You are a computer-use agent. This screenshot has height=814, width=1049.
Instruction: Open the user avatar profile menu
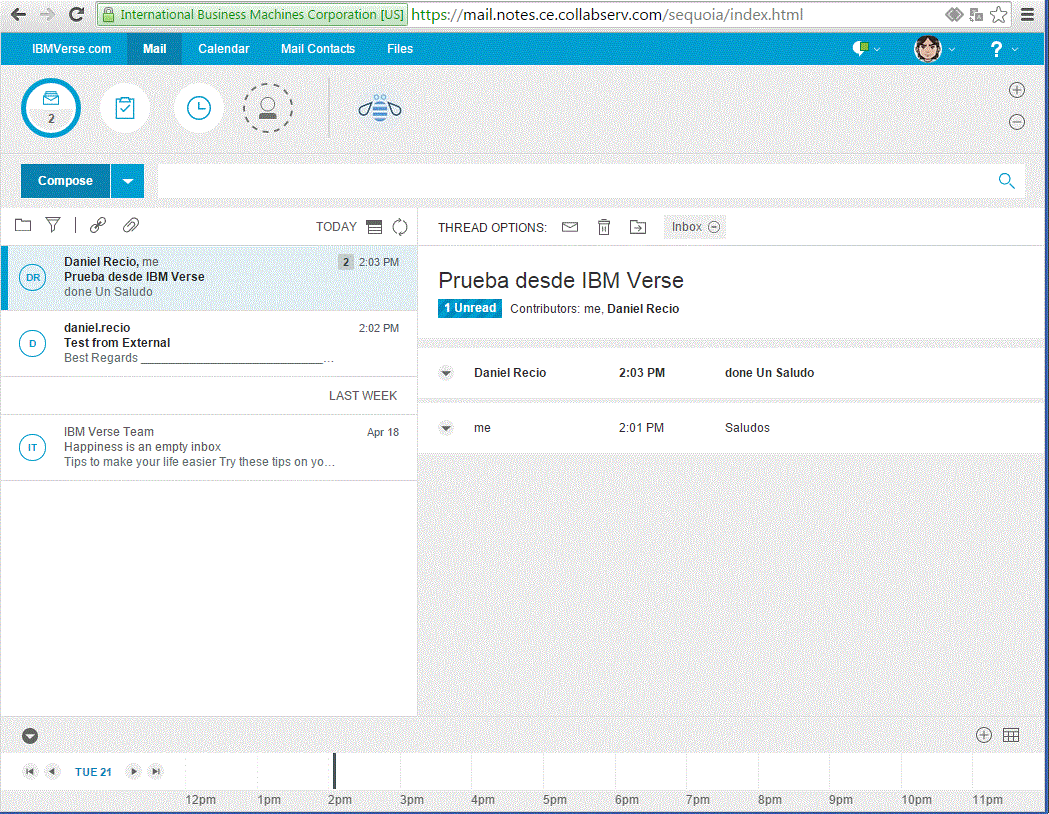tap(928, 49)
